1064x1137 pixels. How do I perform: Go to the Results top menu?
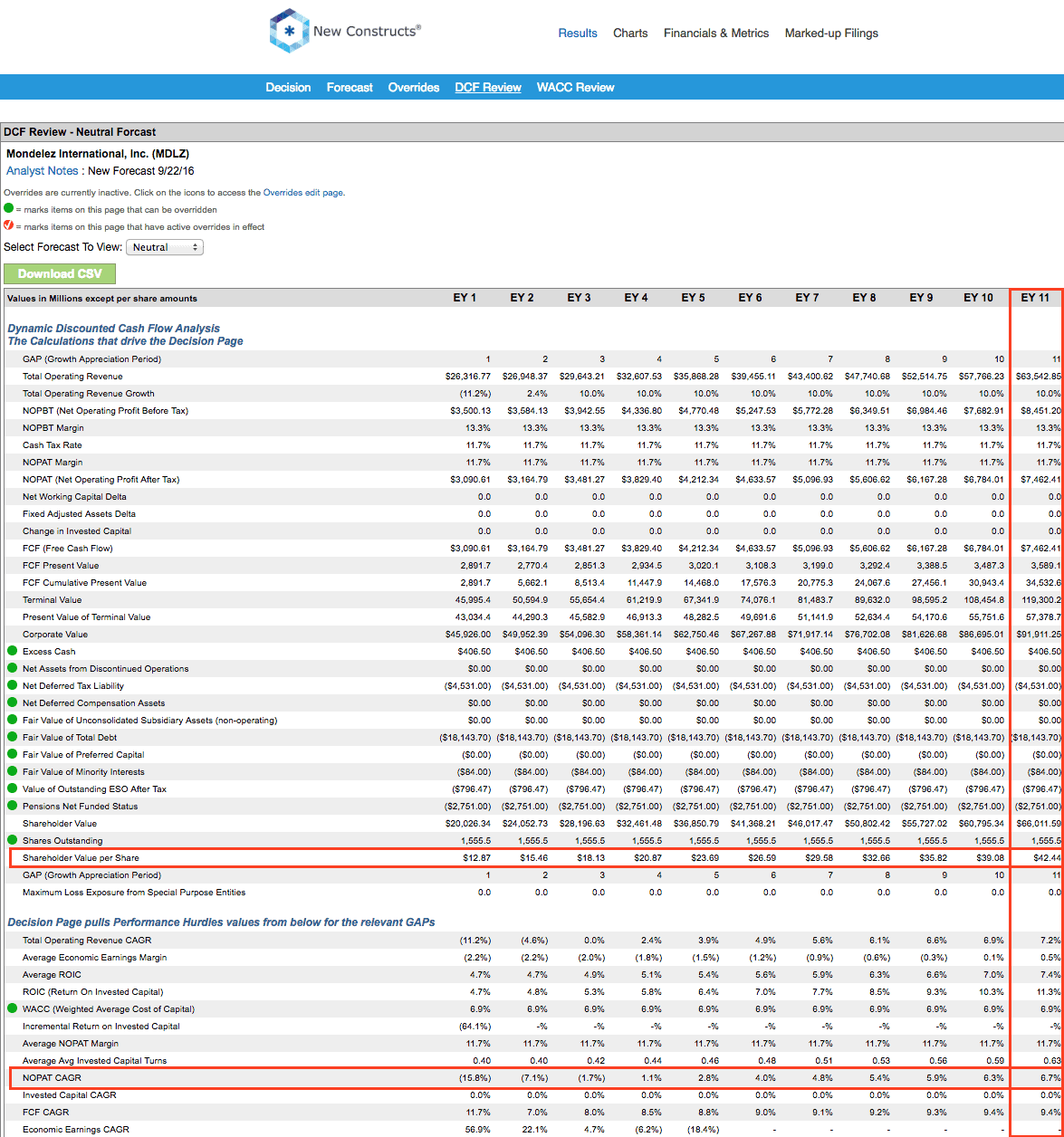coord(578,33)
